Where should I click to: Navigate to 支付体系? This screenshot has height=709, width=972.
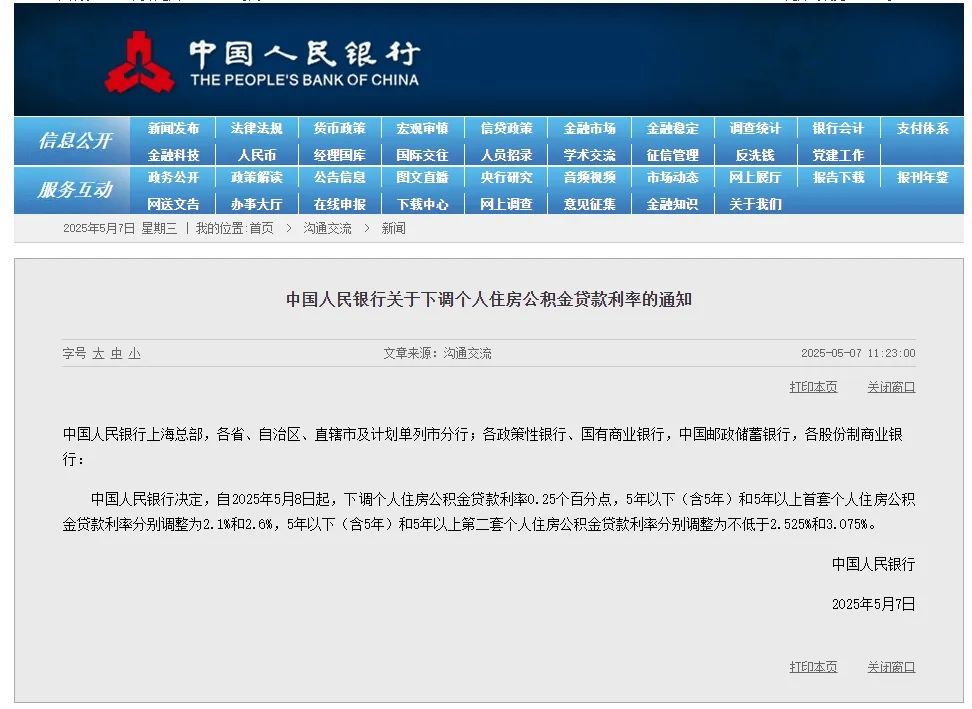tap(922, 129)
